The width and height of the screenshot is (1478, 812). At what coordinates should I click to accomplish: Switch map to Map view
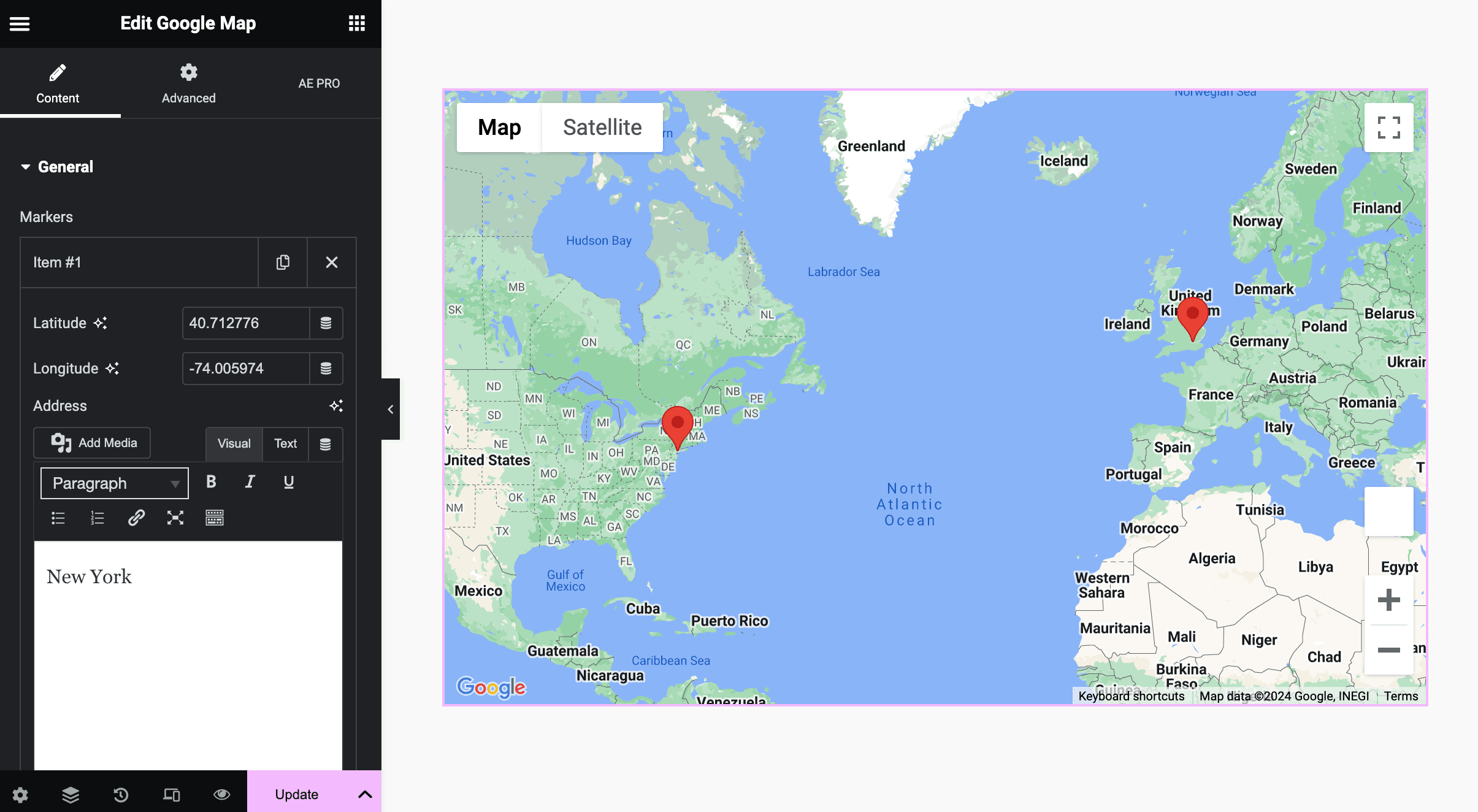(499, 128)
